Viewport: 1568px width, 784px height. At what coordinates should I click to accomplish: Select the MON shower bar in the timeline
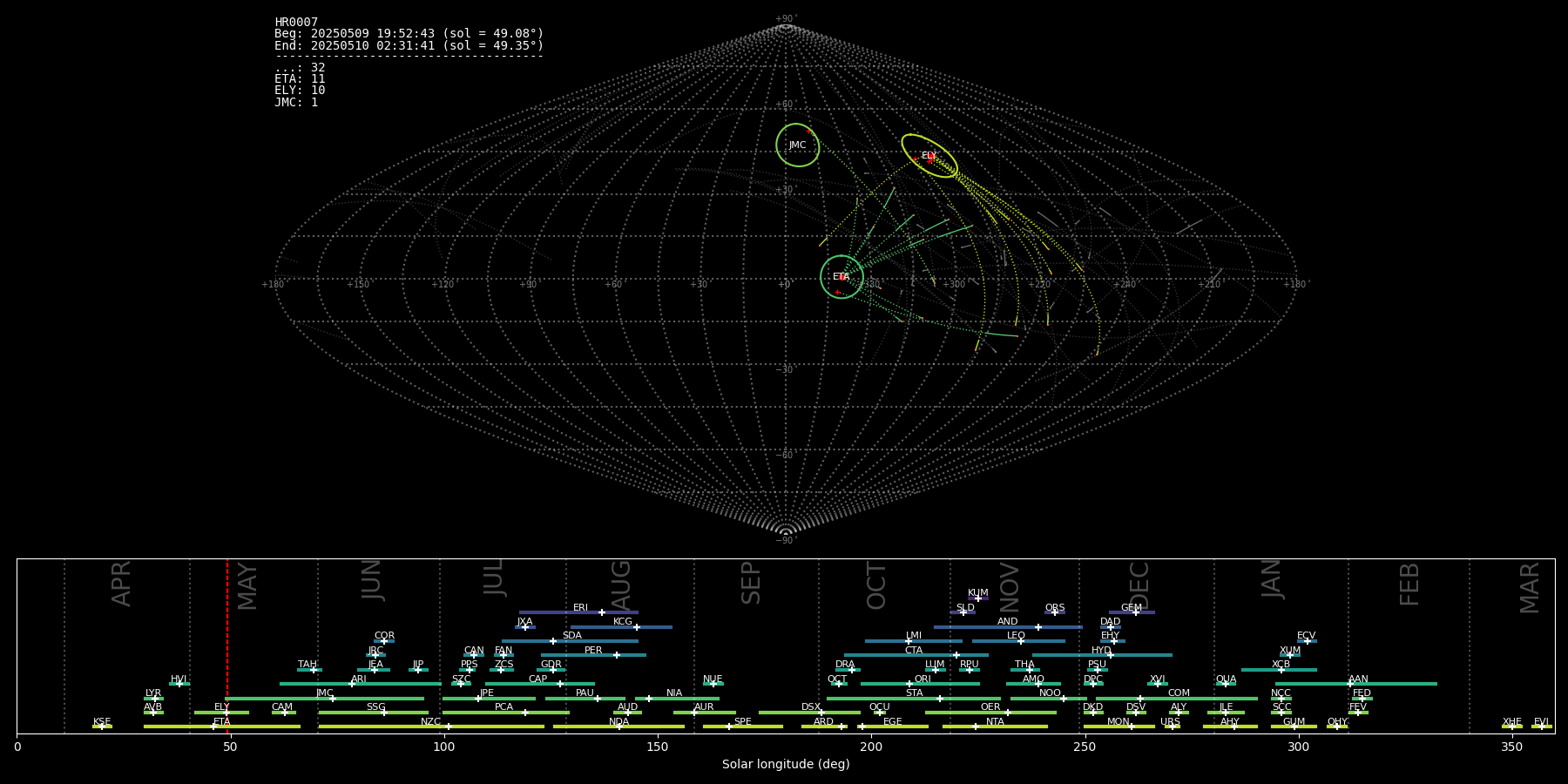click(1119, 727)
